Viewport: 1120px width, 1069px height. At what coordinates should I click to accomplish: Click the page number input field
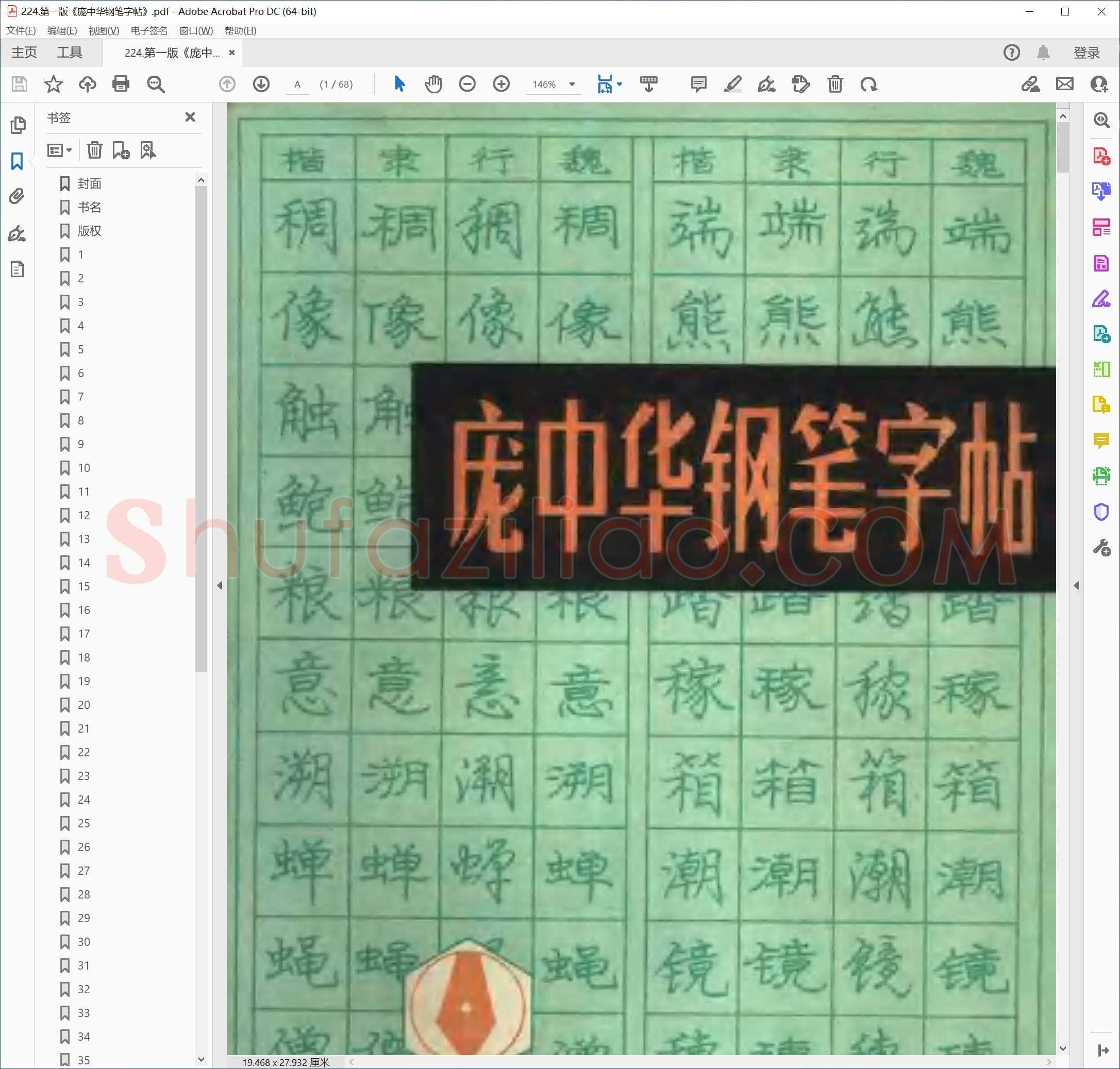(x=297, y=84)
